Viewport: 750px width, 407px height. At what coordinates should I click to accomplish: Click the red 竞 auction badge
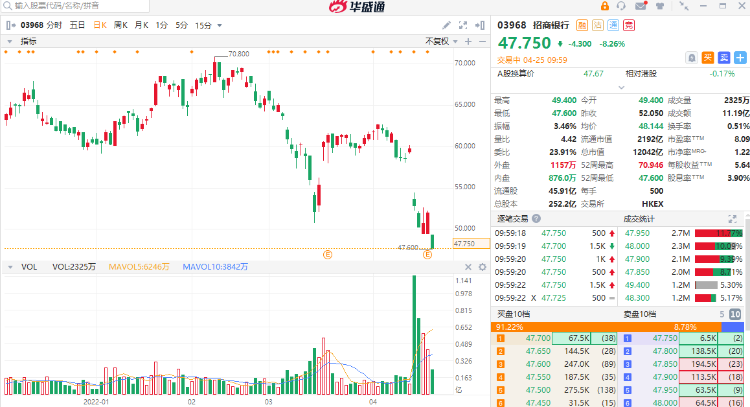pos(629,25)
